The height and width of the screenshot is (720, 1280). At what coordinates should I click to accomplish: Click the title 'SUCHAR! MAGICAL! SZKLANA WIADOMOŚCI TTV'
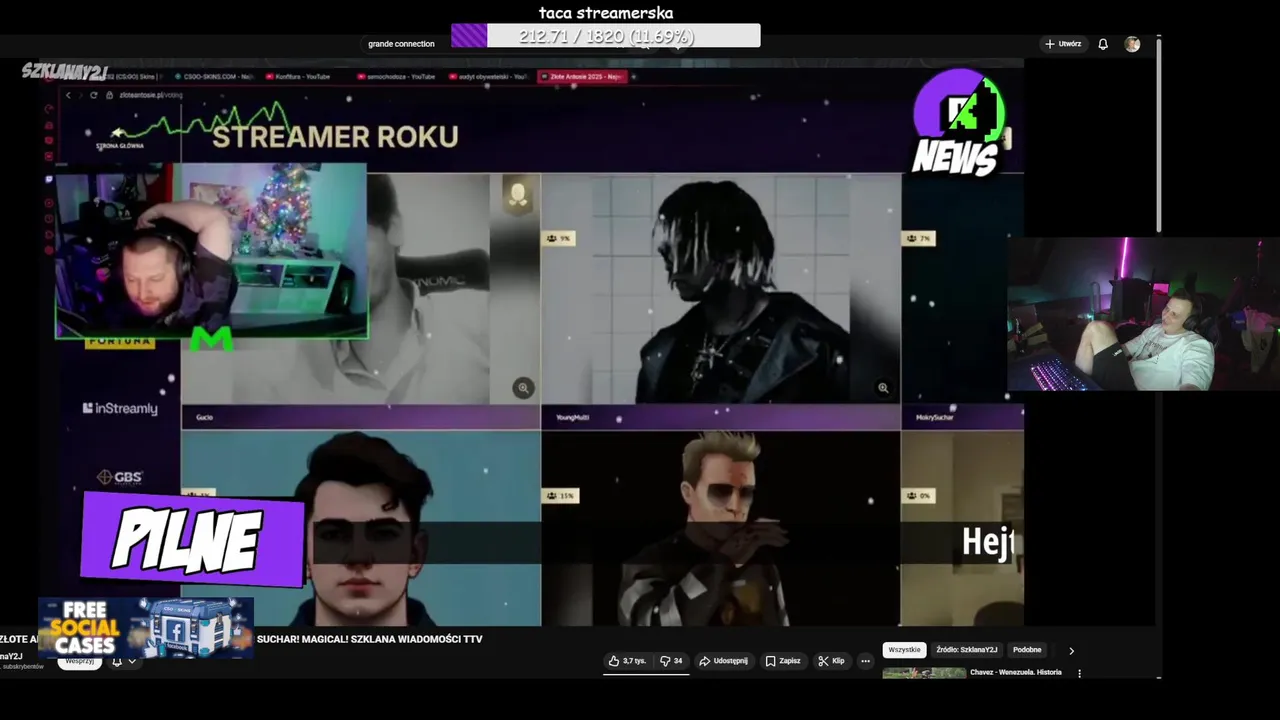point(369,639)
